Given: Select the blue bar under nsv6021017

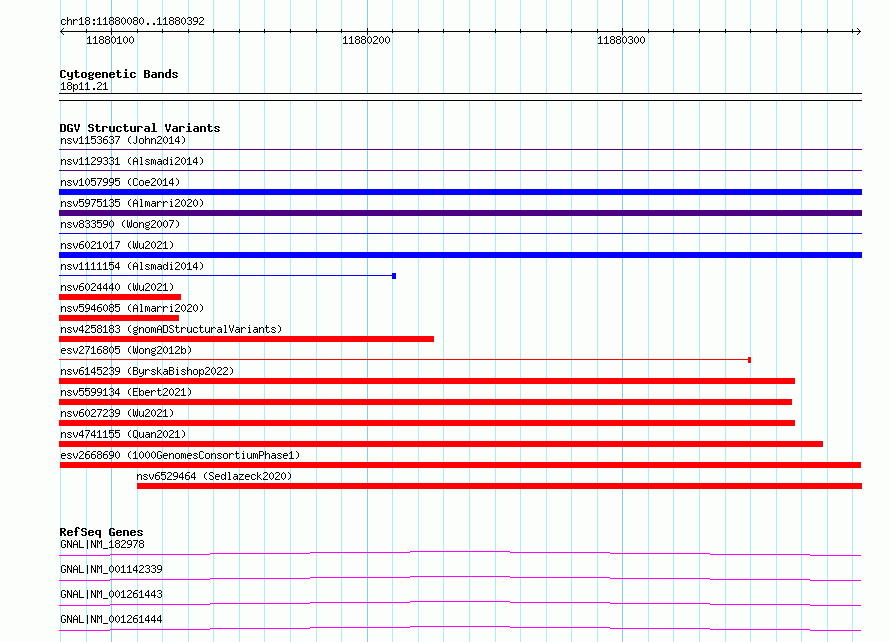Looking at the screenshot, I should click(x=460, y=255).
